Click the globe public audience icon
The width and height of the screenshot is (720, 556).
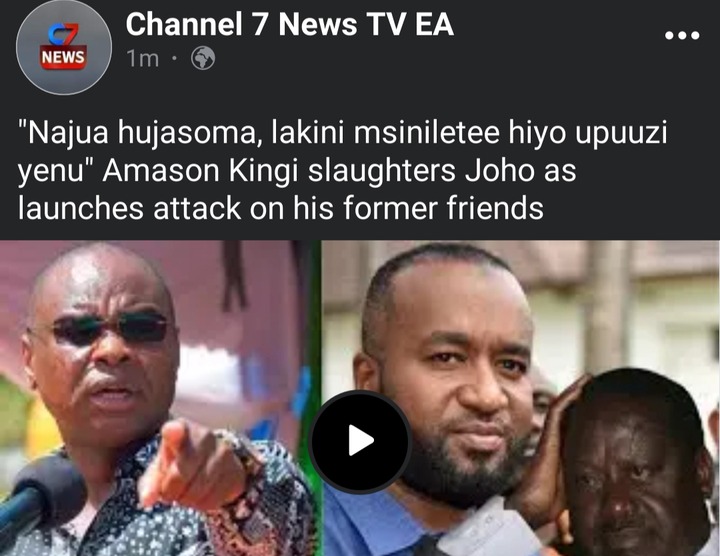point(203,58)
